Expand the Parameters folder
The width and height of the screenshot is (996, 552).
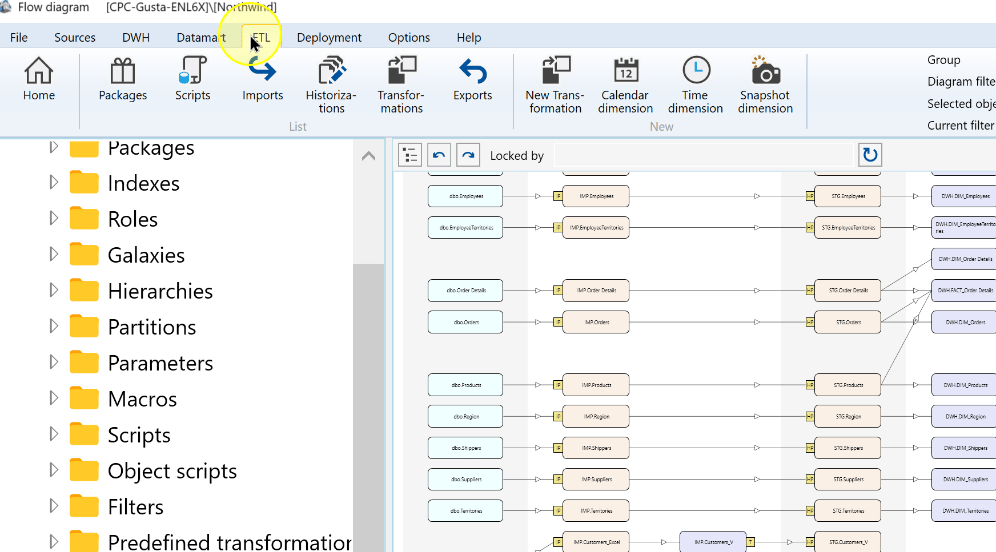coord(54,363)
